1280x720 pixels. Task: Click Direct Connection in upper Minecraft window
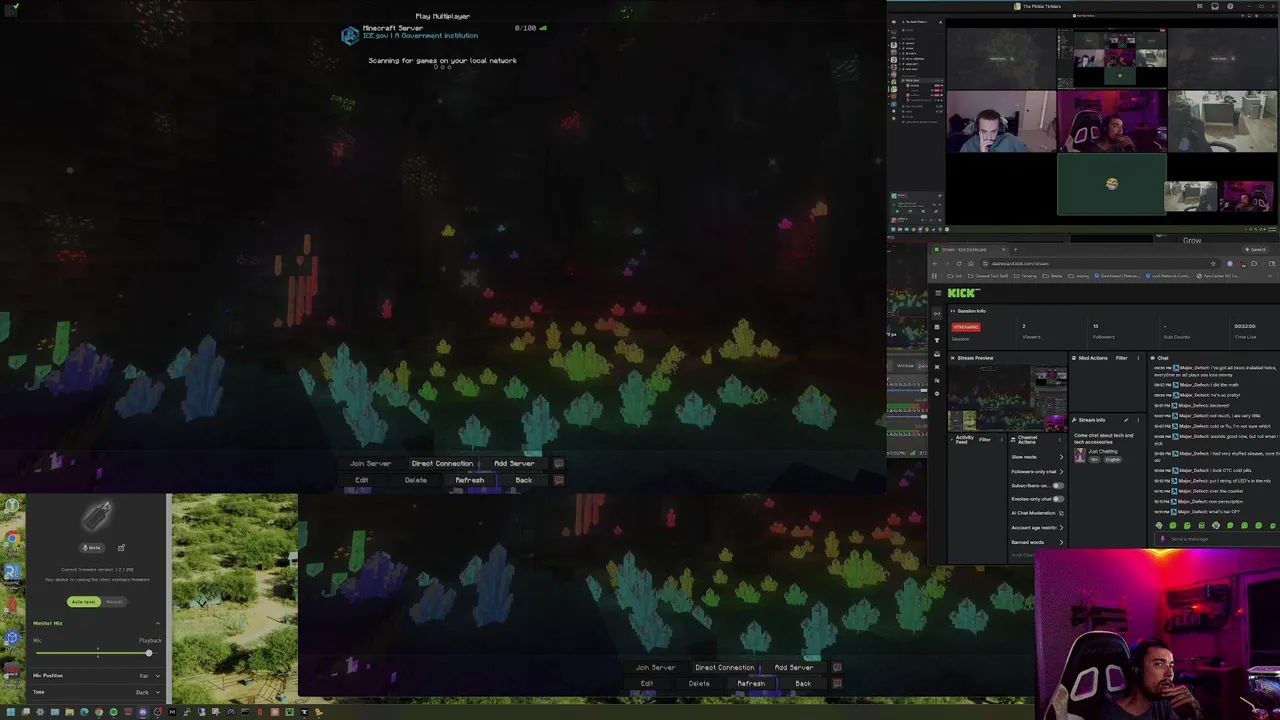(x=442, y=464)
